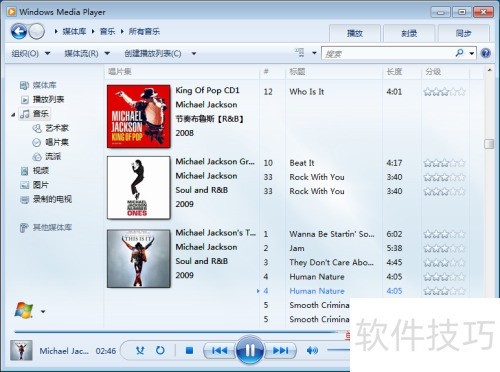Click 媒体库 in the breadcrumb path
Screen dimensions: 500x372
tap(74, 32)
